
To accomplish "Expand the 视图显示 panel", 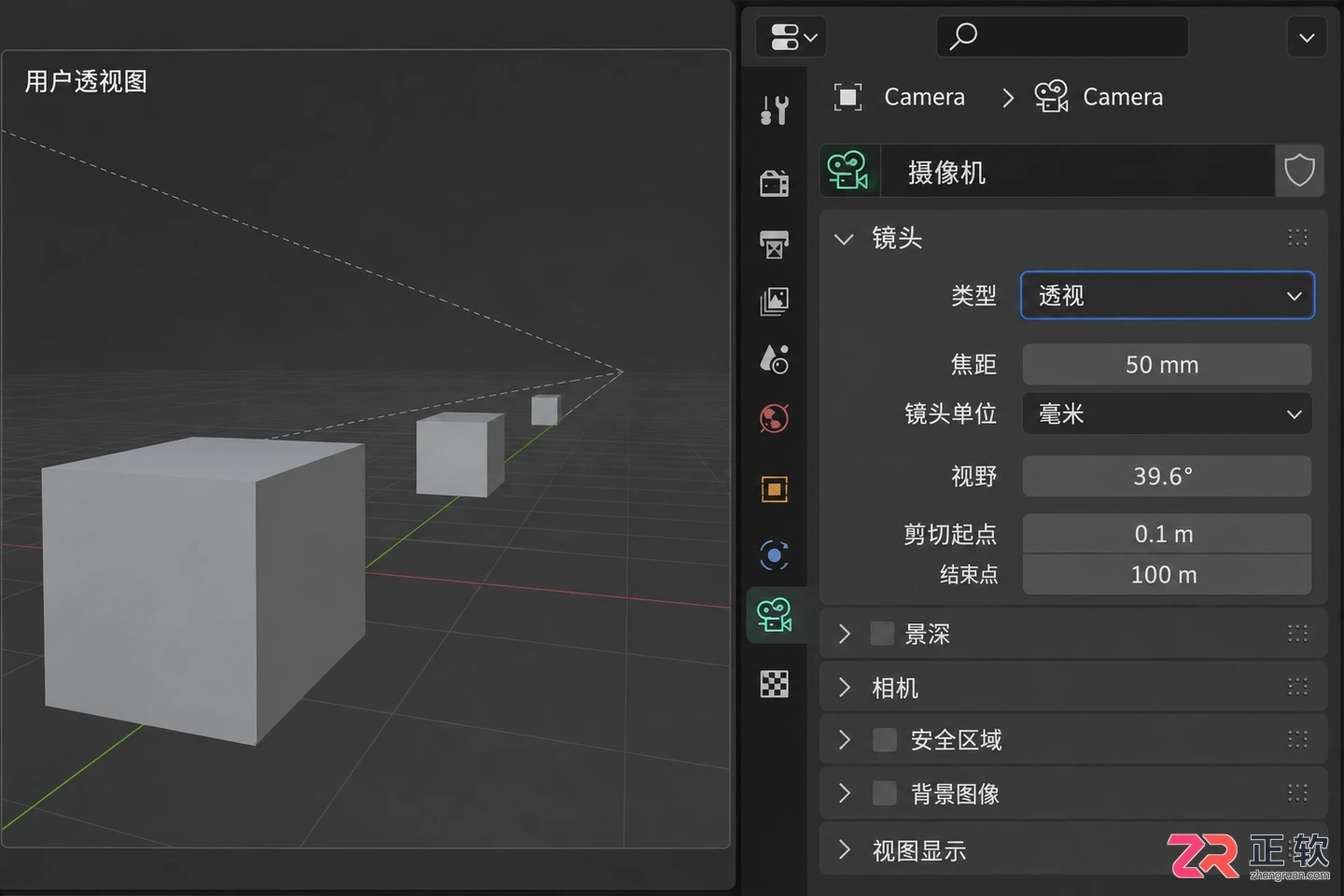I will tap(844, 850).
